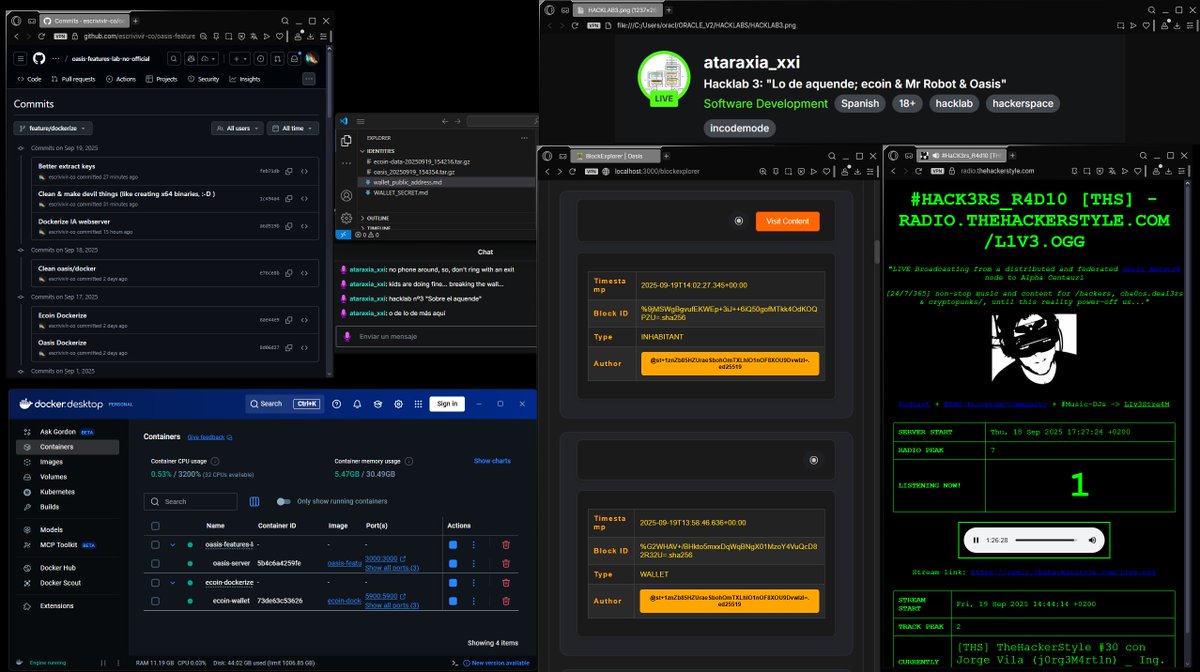This screenshot has height=672, width=1200.
Task: Select radio button beside Visit Content
Action: [739, 221]
